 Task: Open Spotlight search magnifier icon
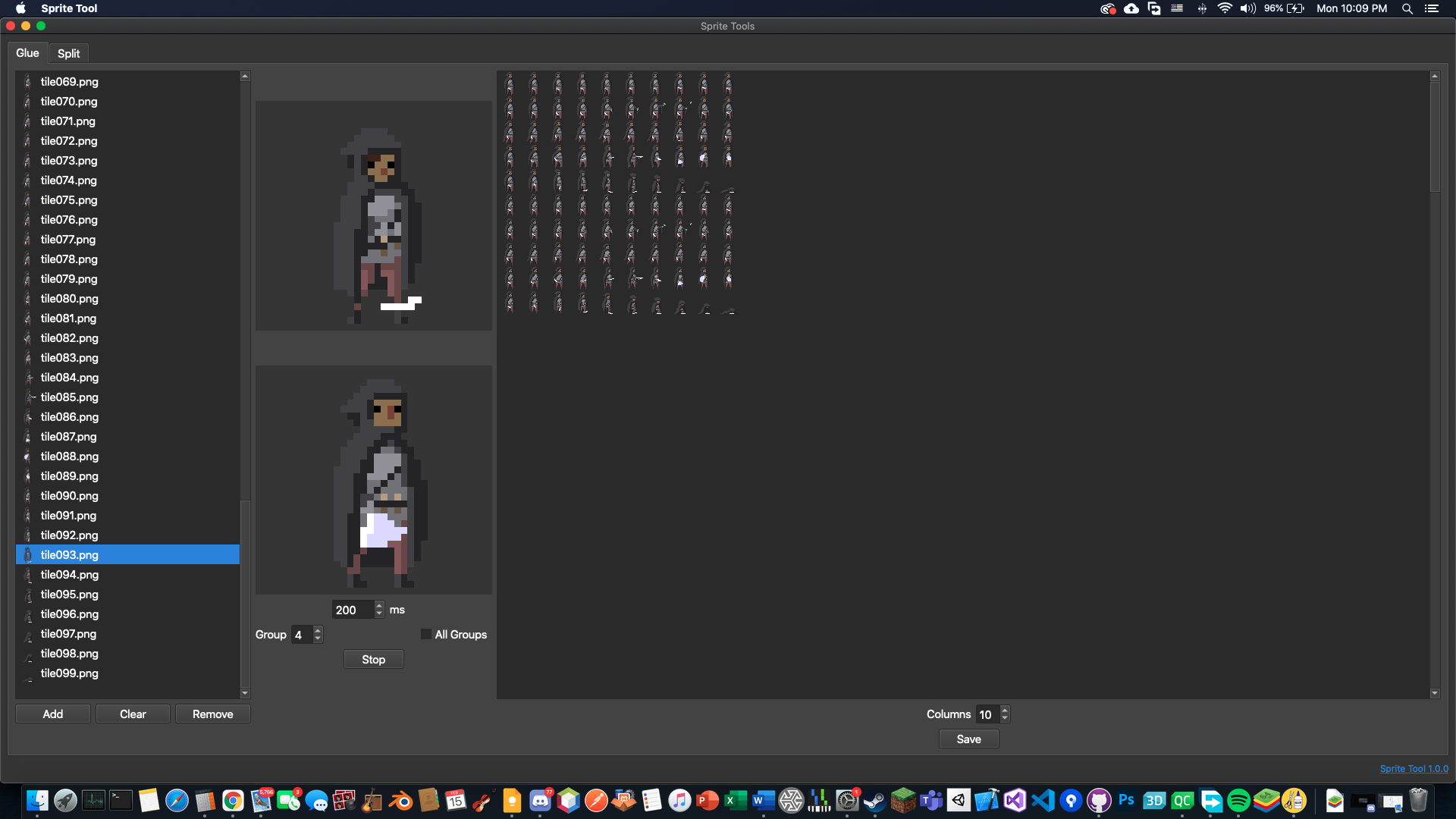point(1407,8)
